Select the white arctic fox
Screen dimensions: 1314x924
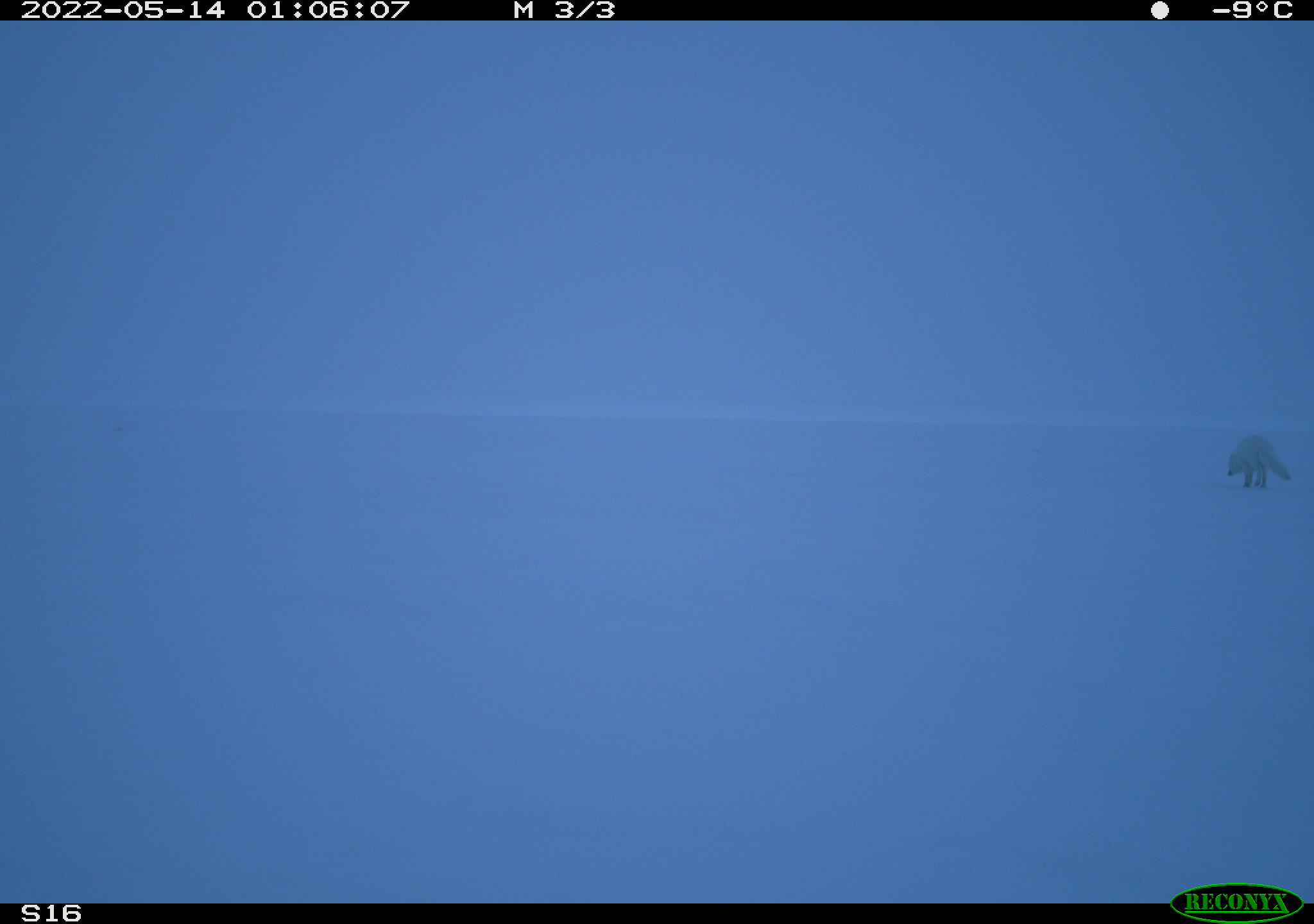[x=1258, y=461]
